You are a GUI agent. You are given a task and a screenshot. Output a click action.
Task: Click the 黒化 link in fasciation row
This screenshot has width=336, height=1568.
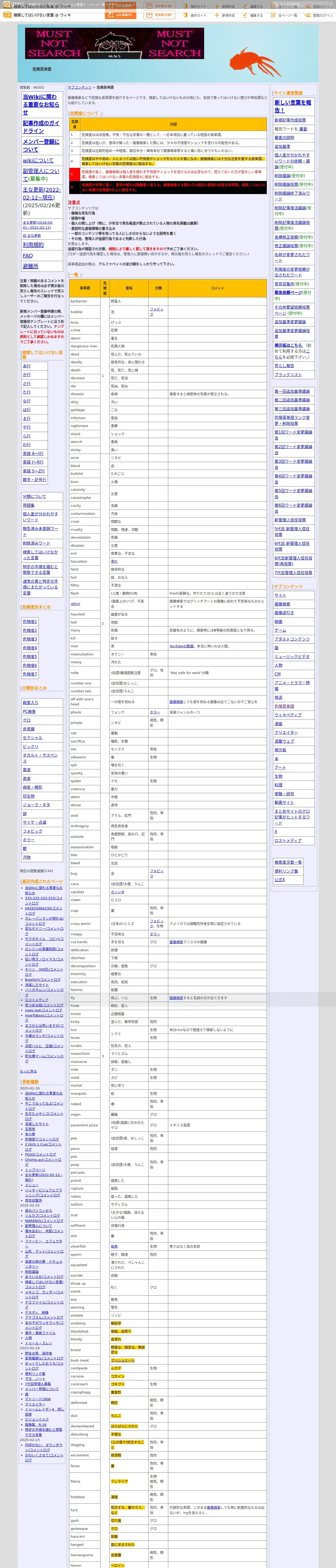click(114, 562)
